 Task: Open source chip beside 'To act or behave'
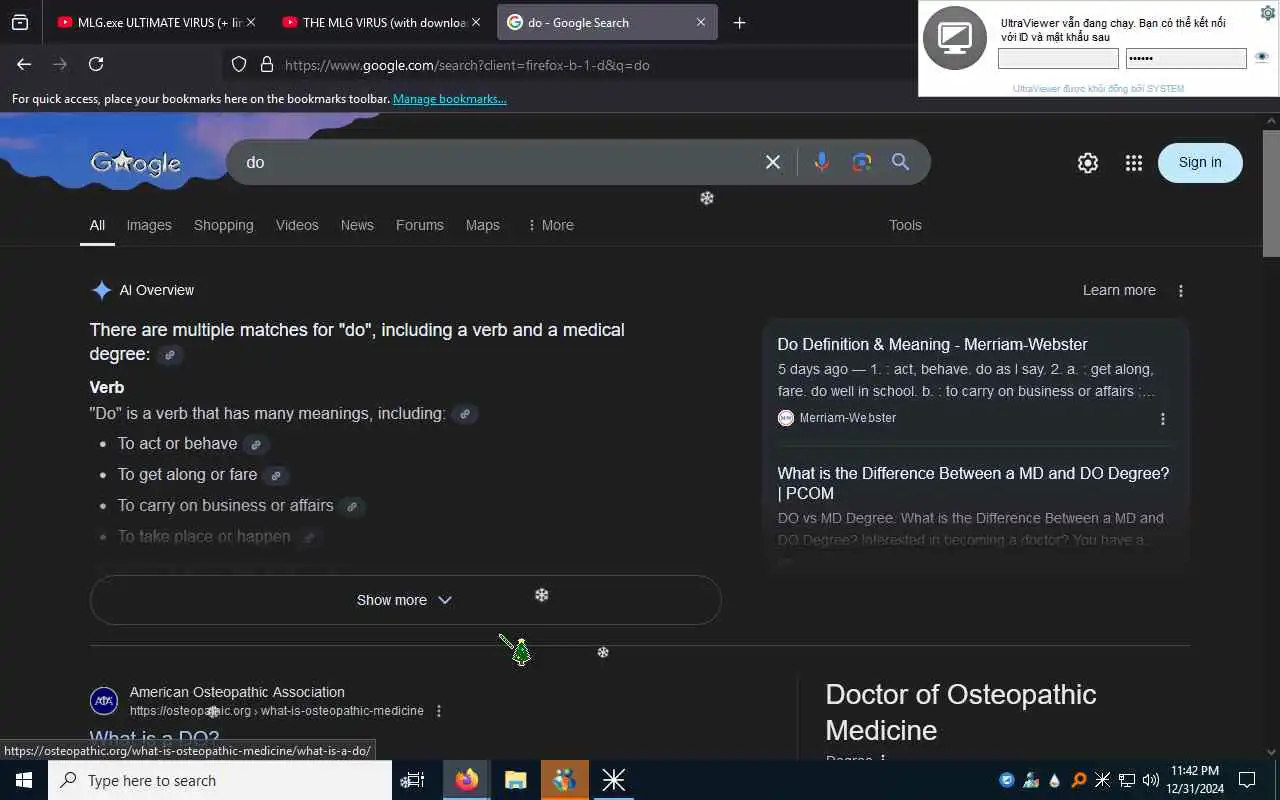tap(256, 445)
